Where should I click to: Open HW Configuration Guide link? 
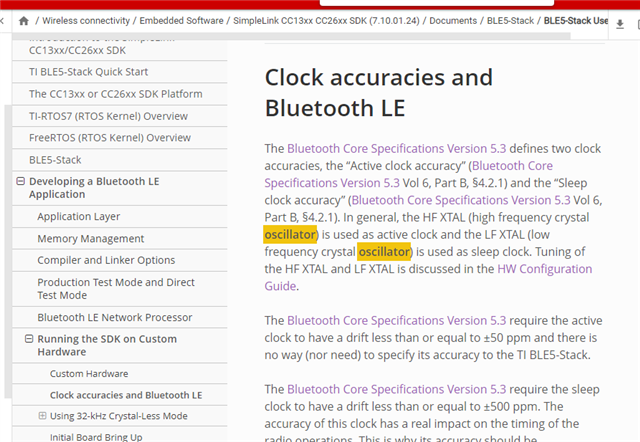(x=544, y=269)
